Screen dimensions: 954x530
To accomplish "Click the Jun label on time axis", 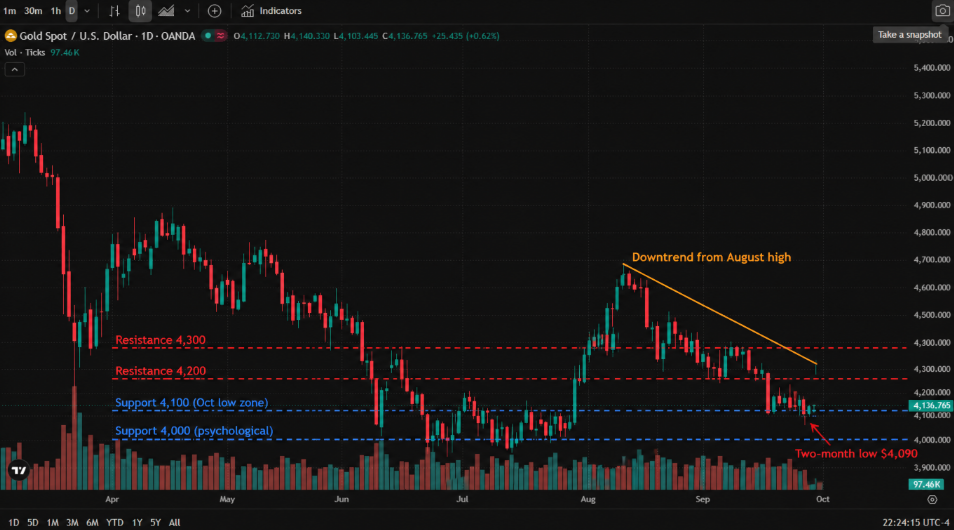I will click(341, 499).
